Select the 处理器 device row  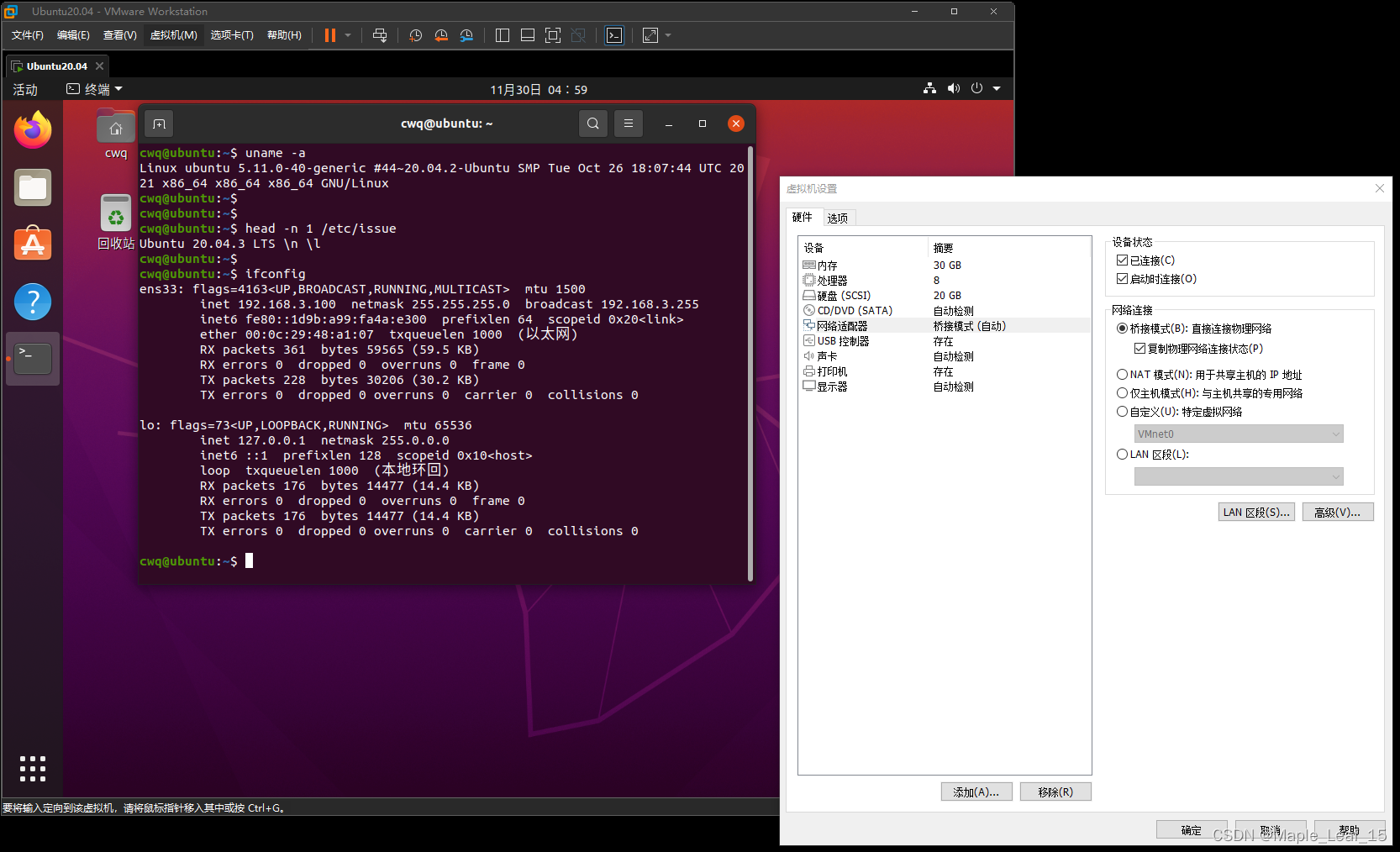coord(945,281)
